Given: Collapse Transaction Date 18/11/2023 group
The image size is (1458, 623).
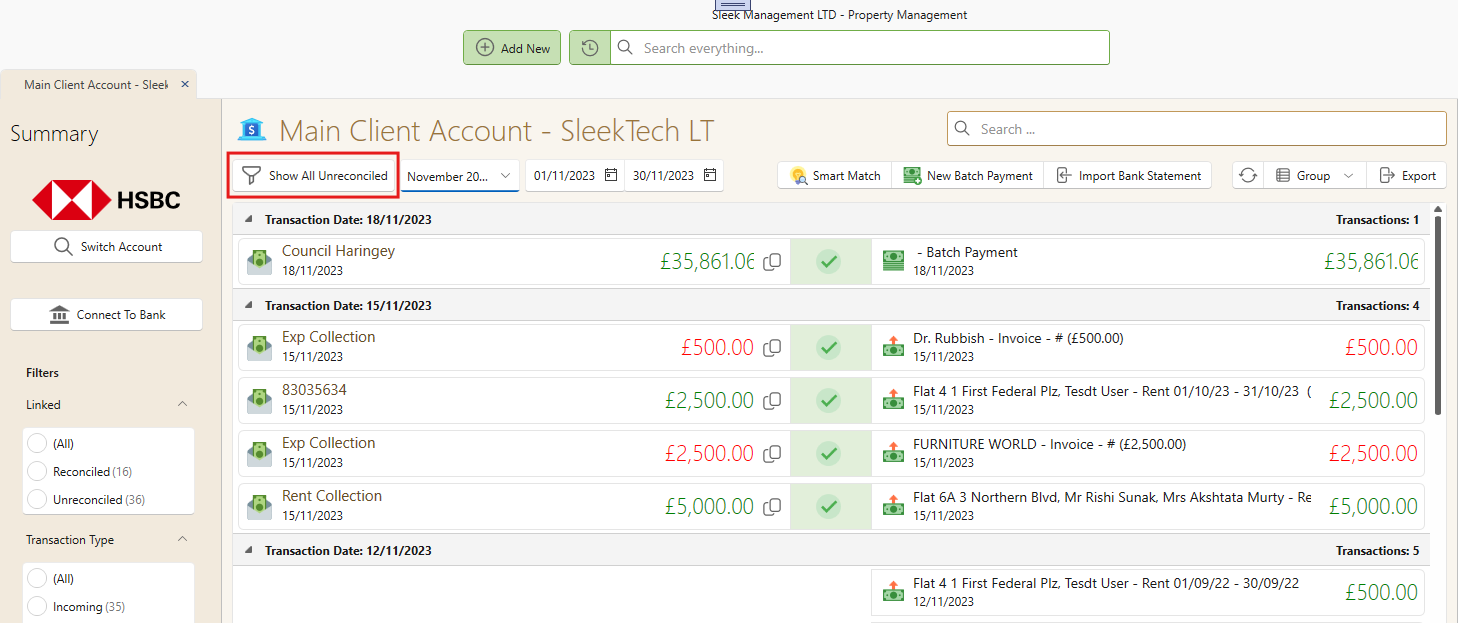Looking at the screenshot, I should (250, 220).
